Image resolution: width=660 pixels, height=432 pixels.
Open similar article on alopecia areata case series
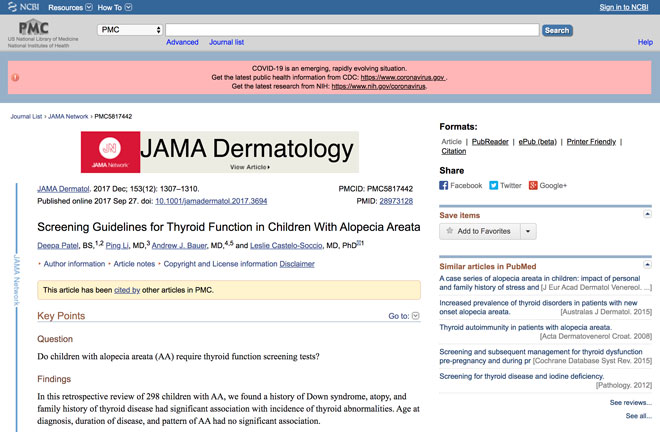point(540,283)
